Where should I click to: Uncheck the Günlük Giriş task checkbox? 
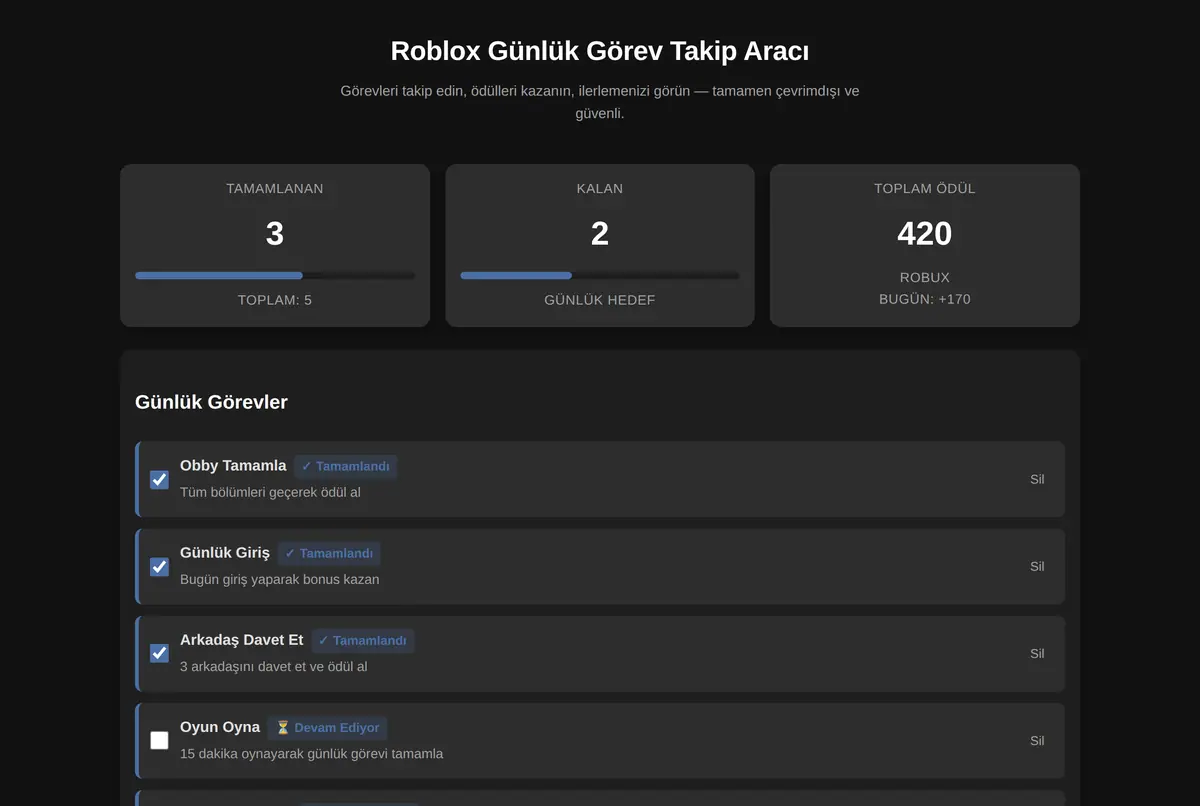pos(159,567)
